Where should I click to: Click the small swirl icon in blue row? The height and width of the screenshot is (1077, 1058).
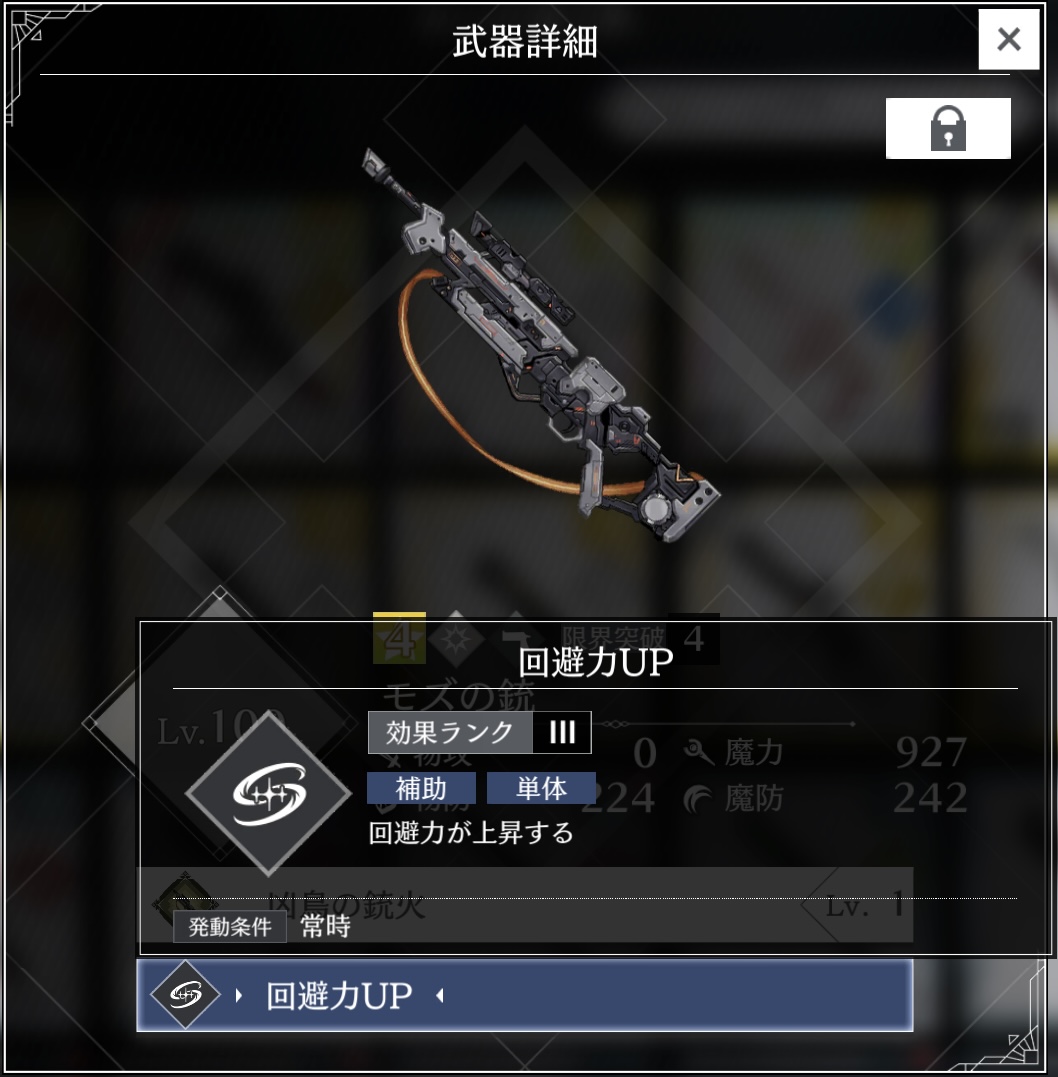click(185, 995)
